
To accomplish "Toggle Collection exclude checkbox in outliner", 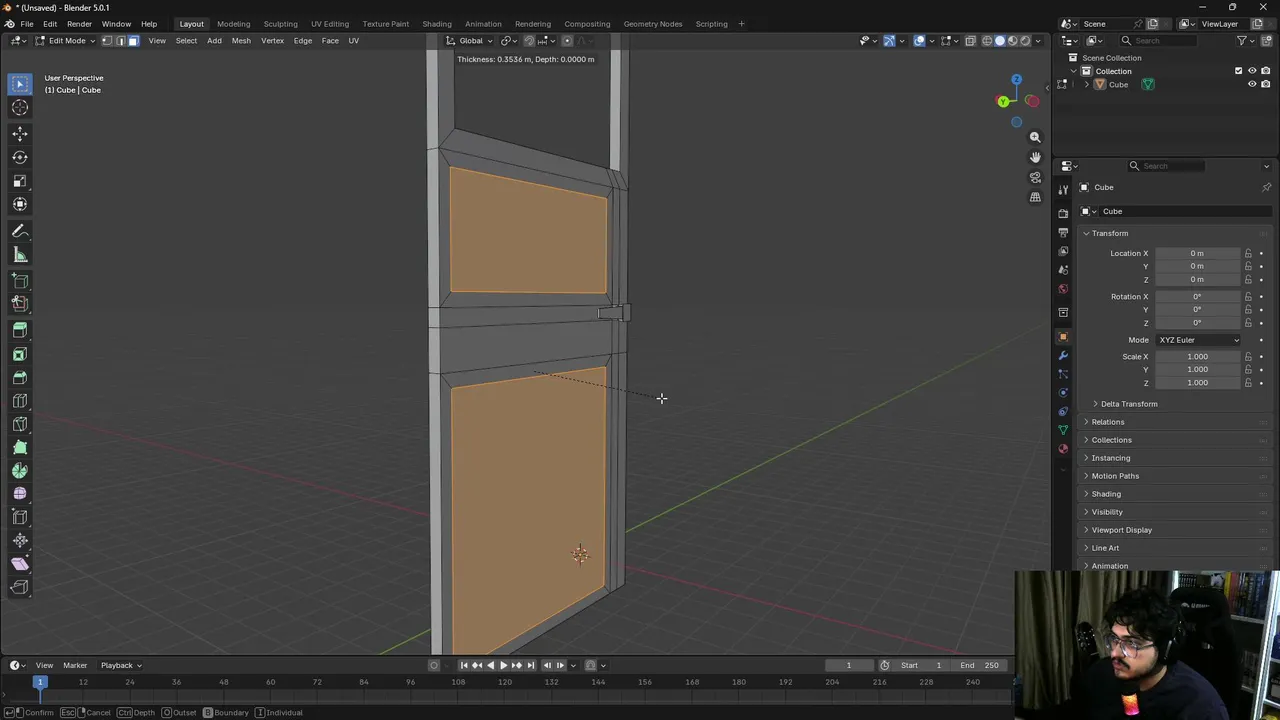I will (1238, 71).
